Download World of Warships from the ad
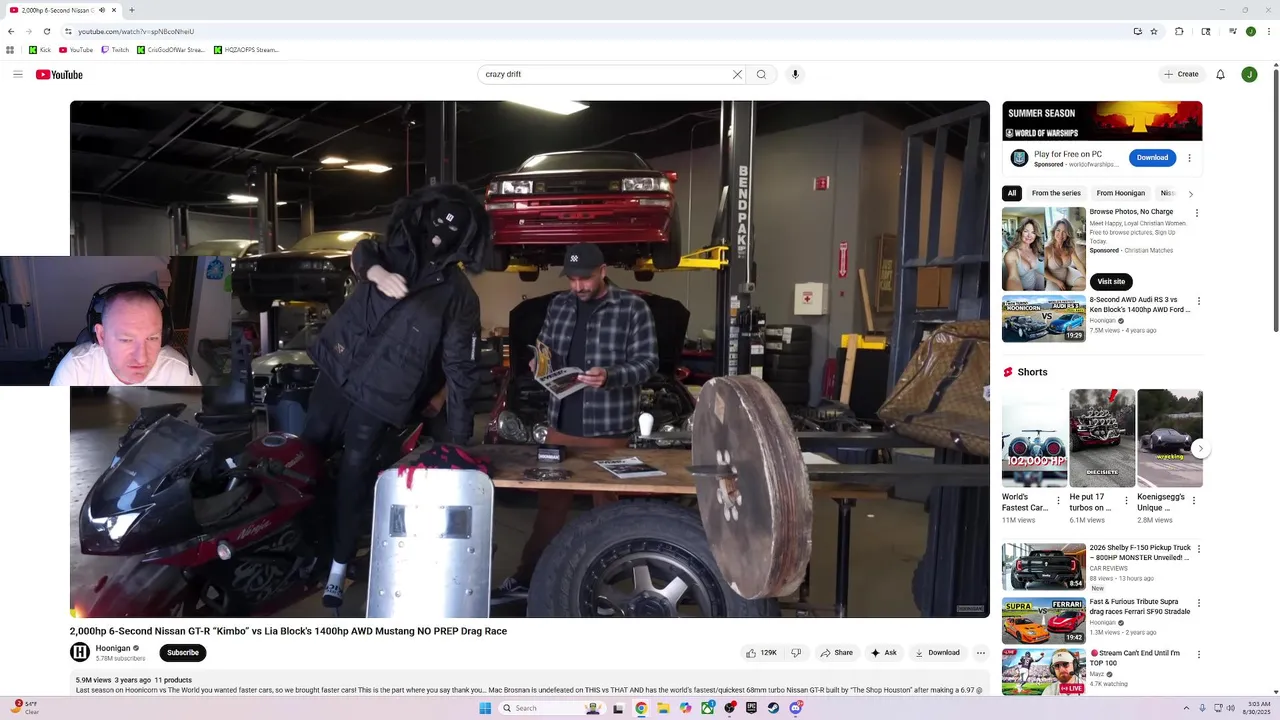Viewport: 1280px width, 720px height. [x=1152, y=157]
